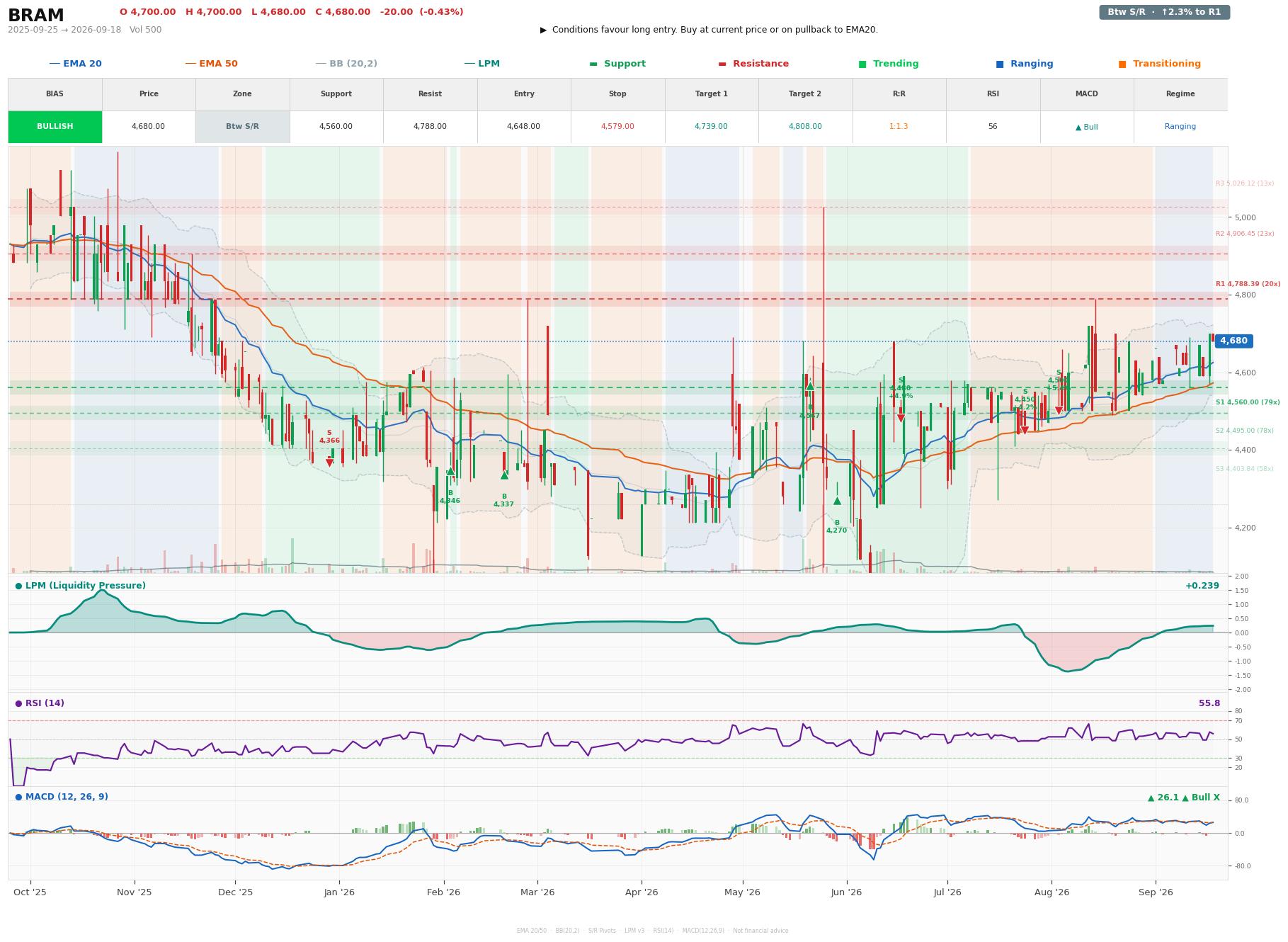Pick the buy arrow above B 4,270

(x=837, y=501)
